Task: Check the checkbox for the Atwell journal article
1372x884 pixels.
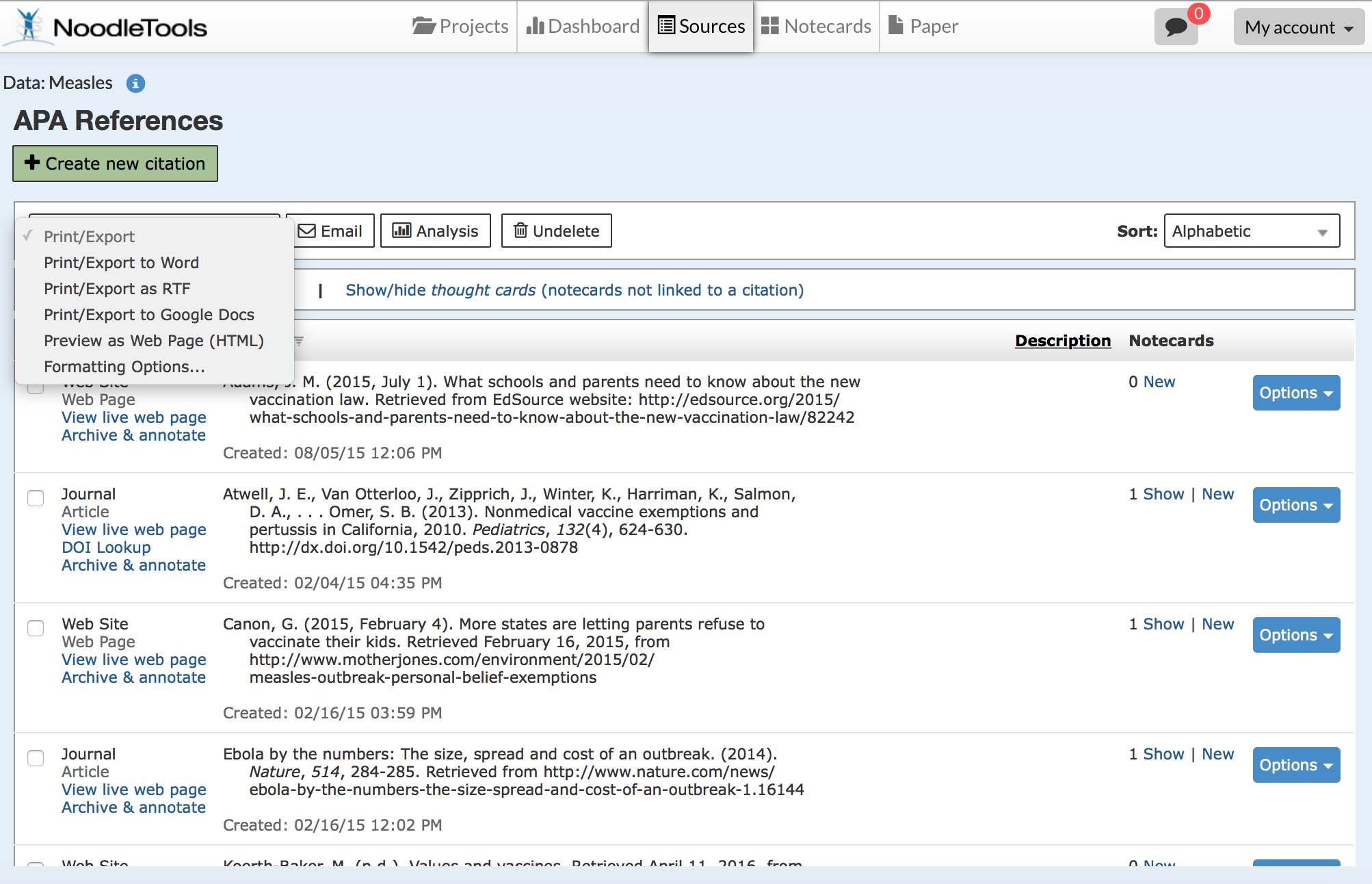Action: point(35,499)
